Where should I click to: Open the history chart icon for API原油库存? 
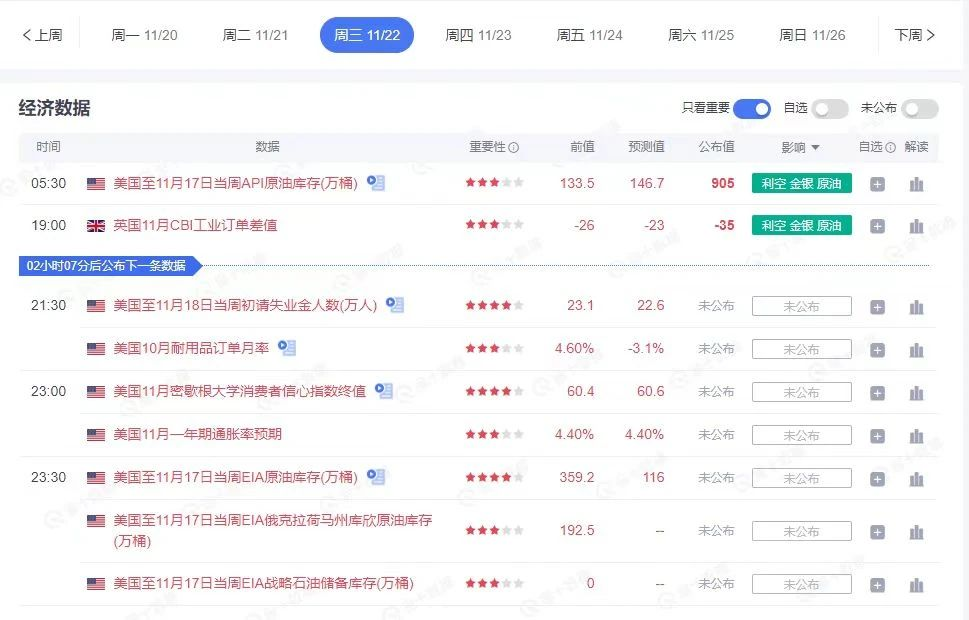(x=917, y=183)
